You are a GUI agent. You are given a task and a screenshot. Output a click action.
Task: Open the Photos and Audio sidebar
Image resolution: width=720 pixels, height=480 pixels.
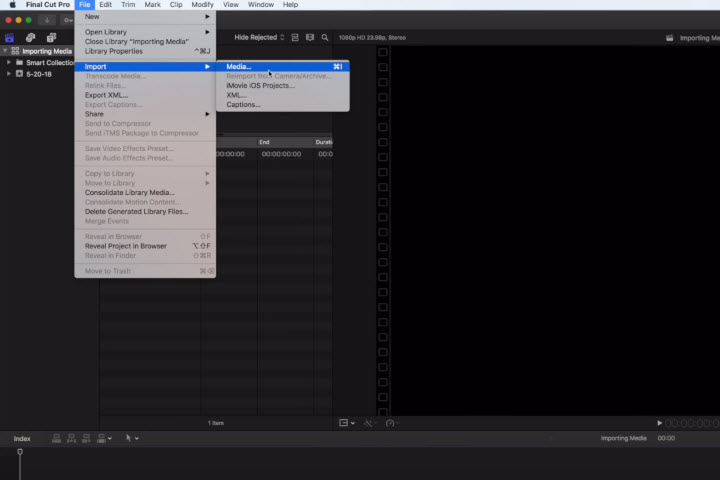(x=30, y=37)
